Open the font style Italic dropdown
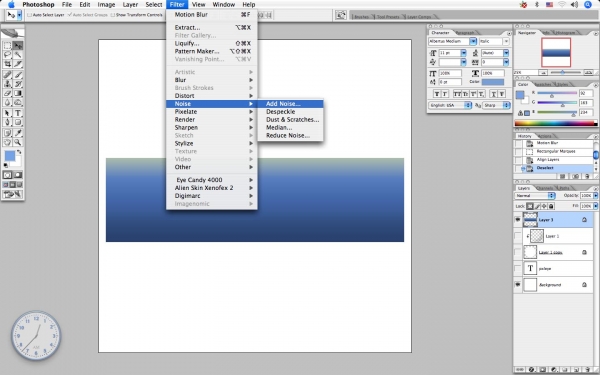 tap(506, 41)
